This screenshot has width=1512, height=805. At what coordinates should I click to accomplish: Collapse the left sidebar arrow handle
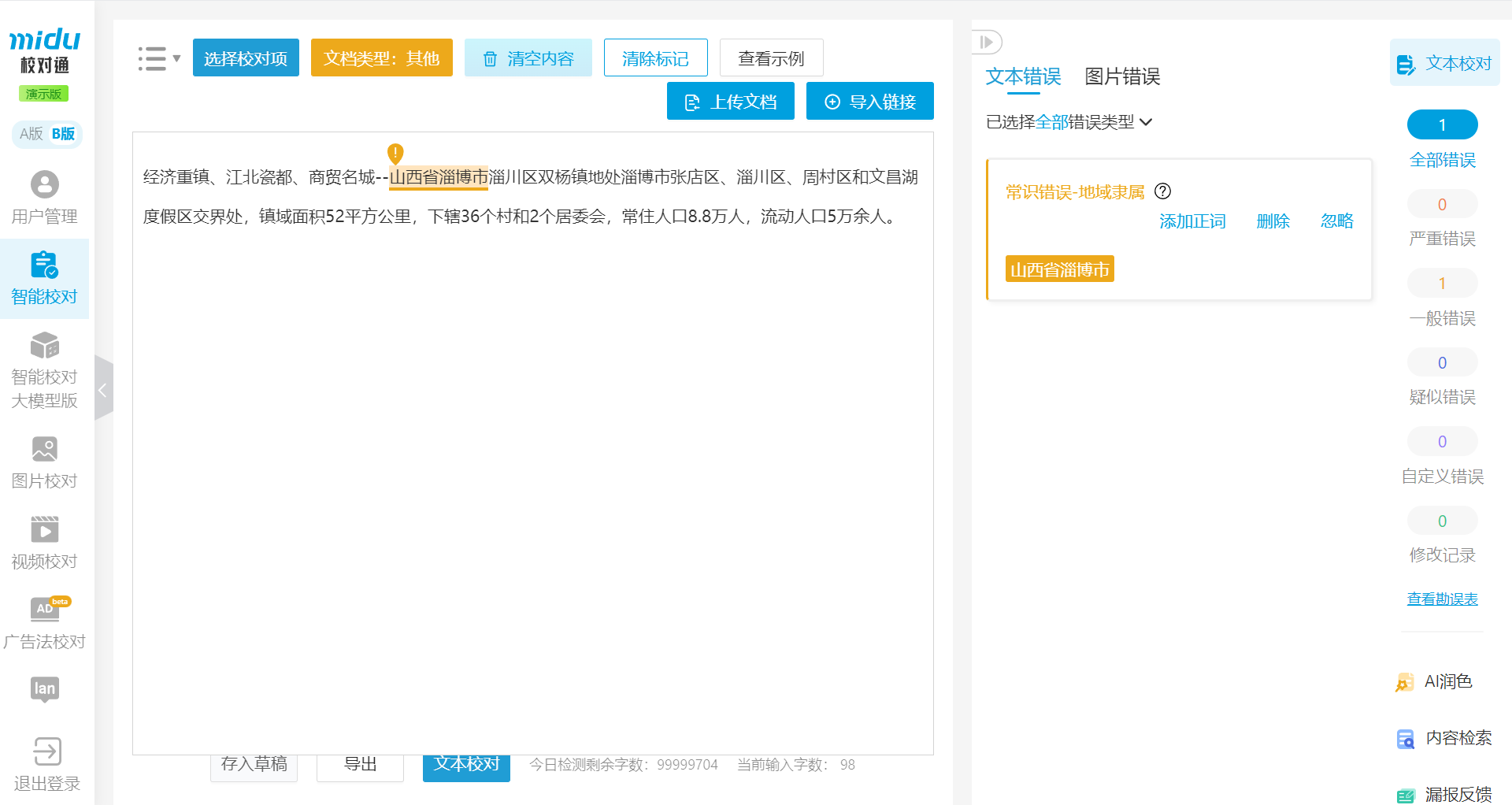coord(103,389)
